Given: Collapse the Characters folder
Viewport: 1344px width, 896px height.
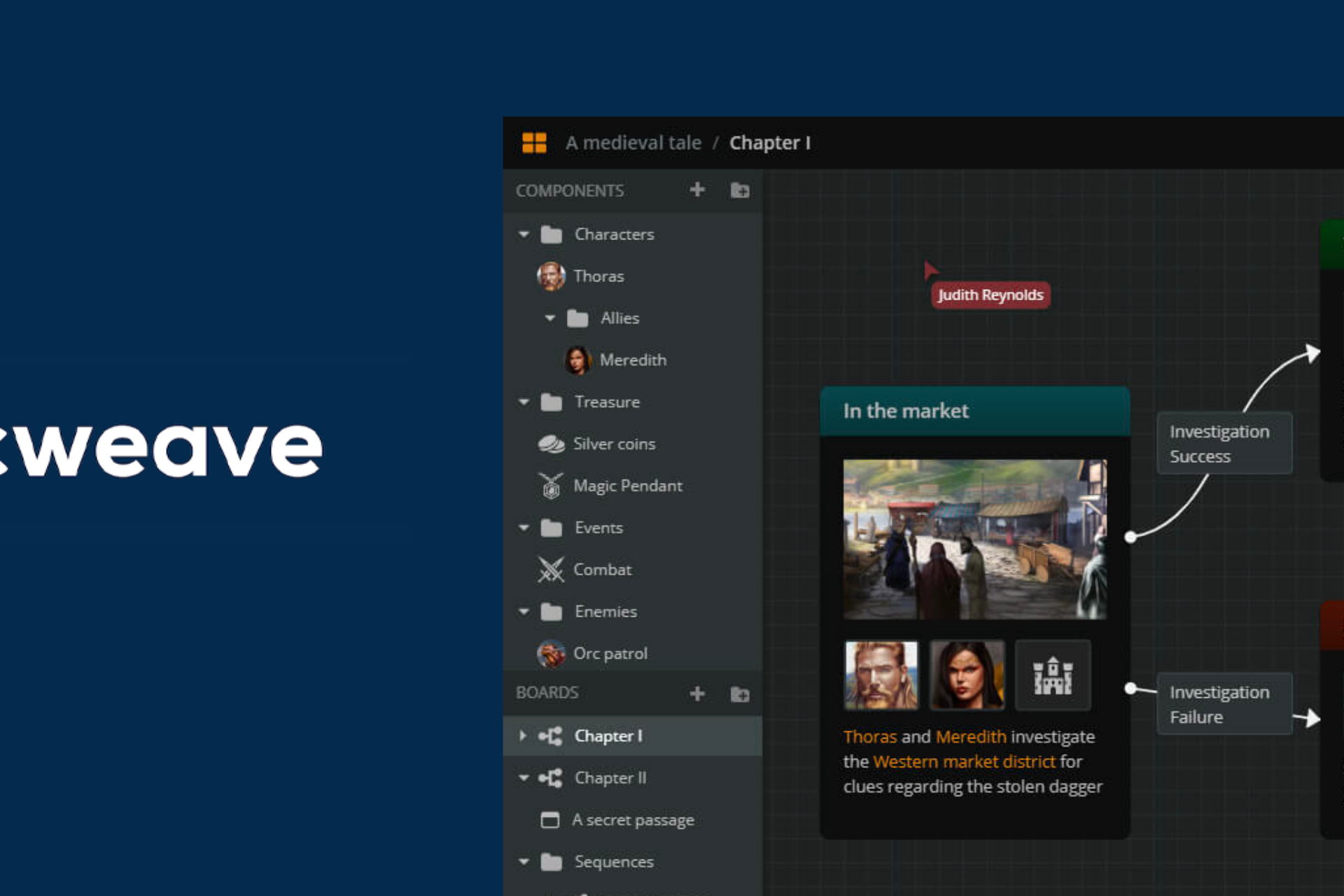Looking at the screenshot, I should (524, 234).
